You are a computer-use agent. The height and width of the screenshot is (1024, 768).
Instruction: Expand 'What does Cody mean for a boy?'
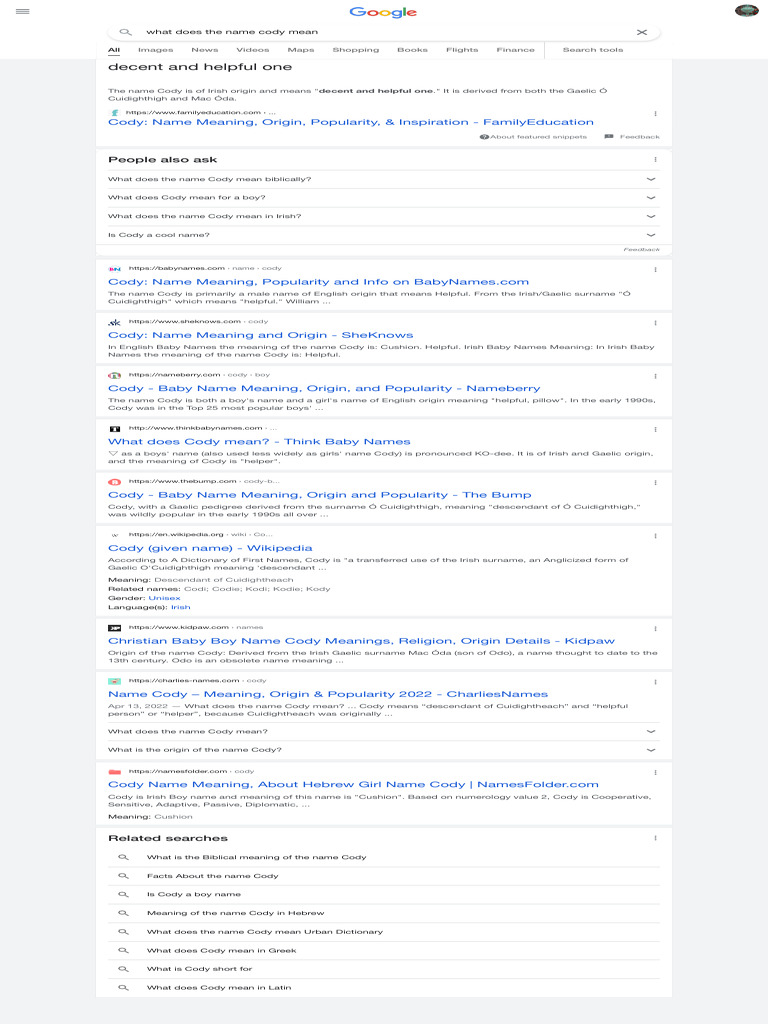point(651,198)
